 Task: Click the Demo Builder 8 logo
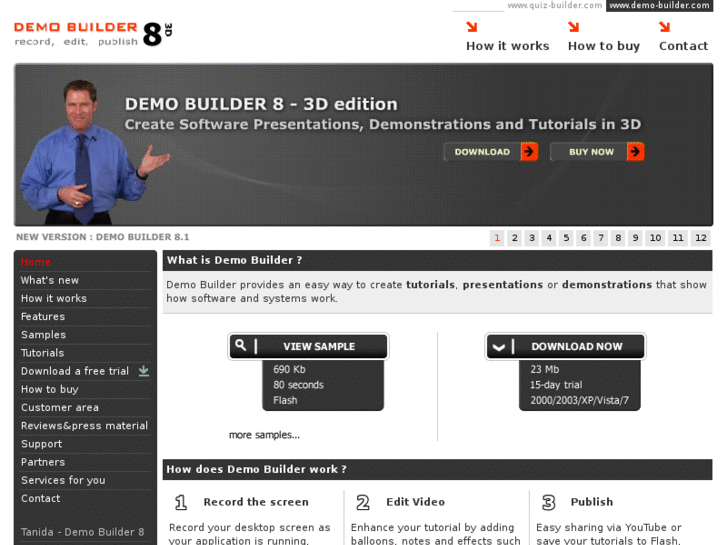pyautogui.click(x=93, y=34)
